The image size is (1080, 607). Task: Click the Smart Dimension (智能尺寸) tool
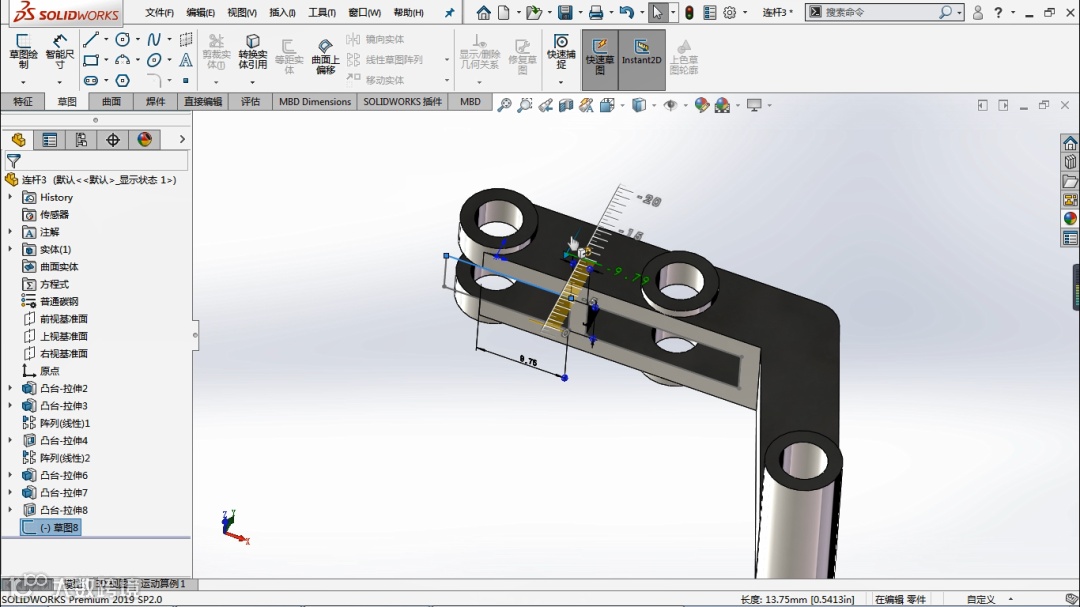click(x=59, y=51)
